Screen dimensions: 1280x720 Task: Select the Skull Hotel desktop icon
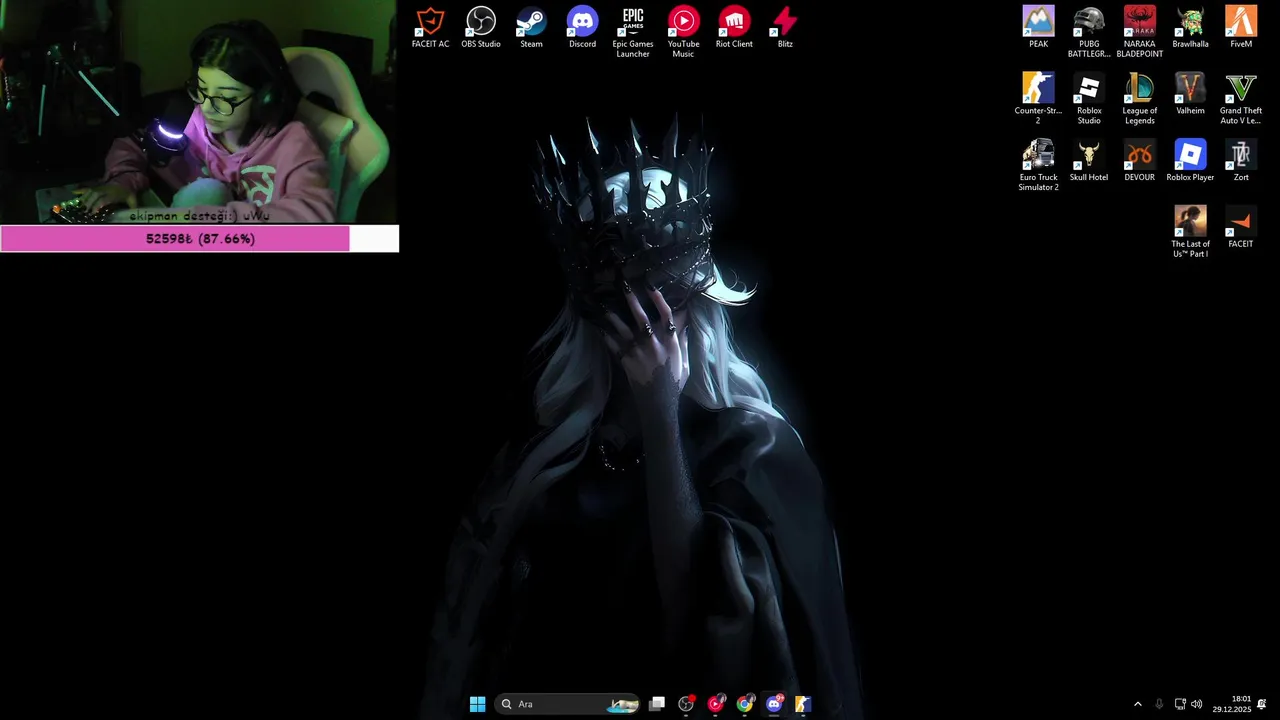1089,161
